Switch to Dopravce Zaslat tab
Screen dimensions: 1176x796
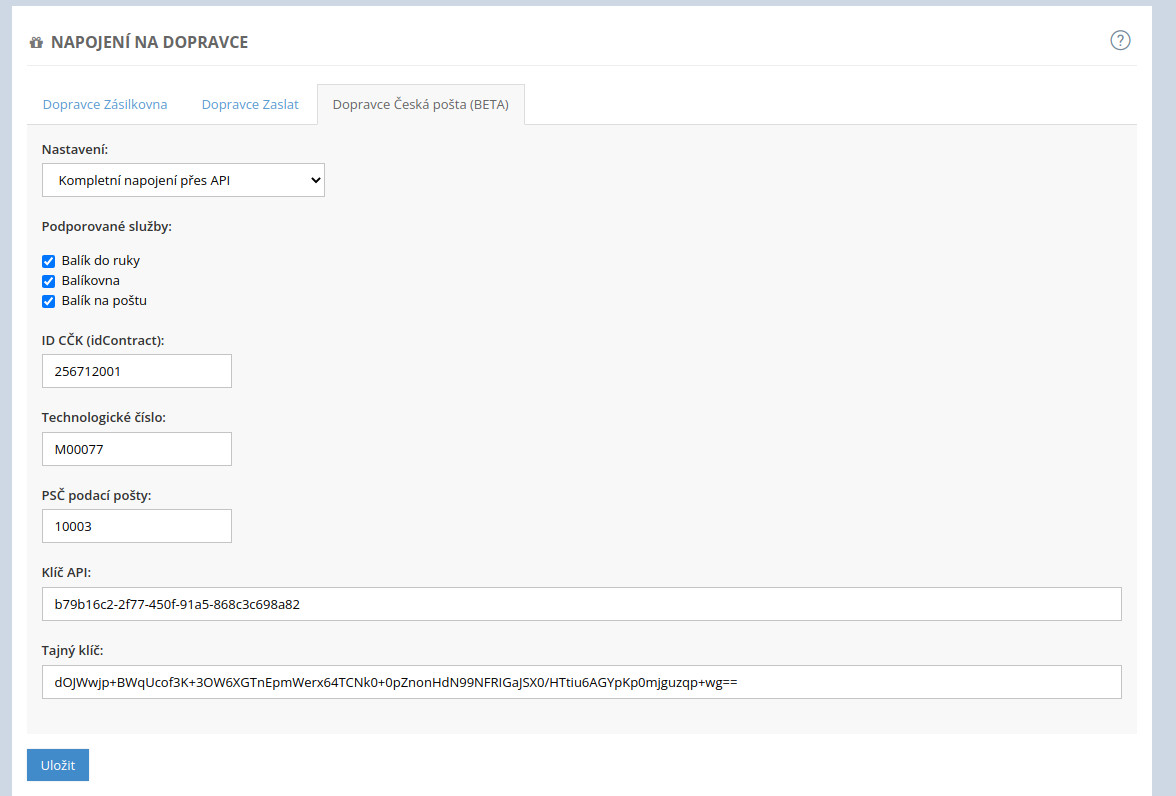pos(250,104)
